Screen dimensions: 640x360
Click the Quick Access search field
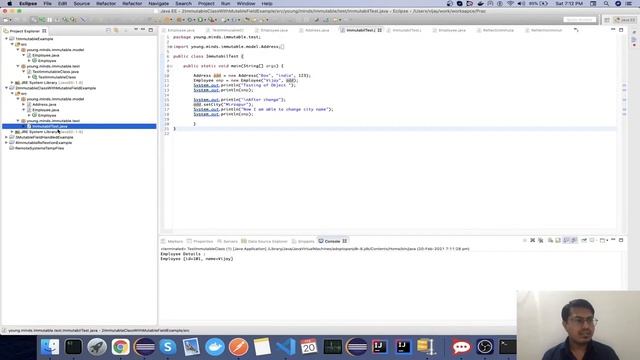[579, 20]
